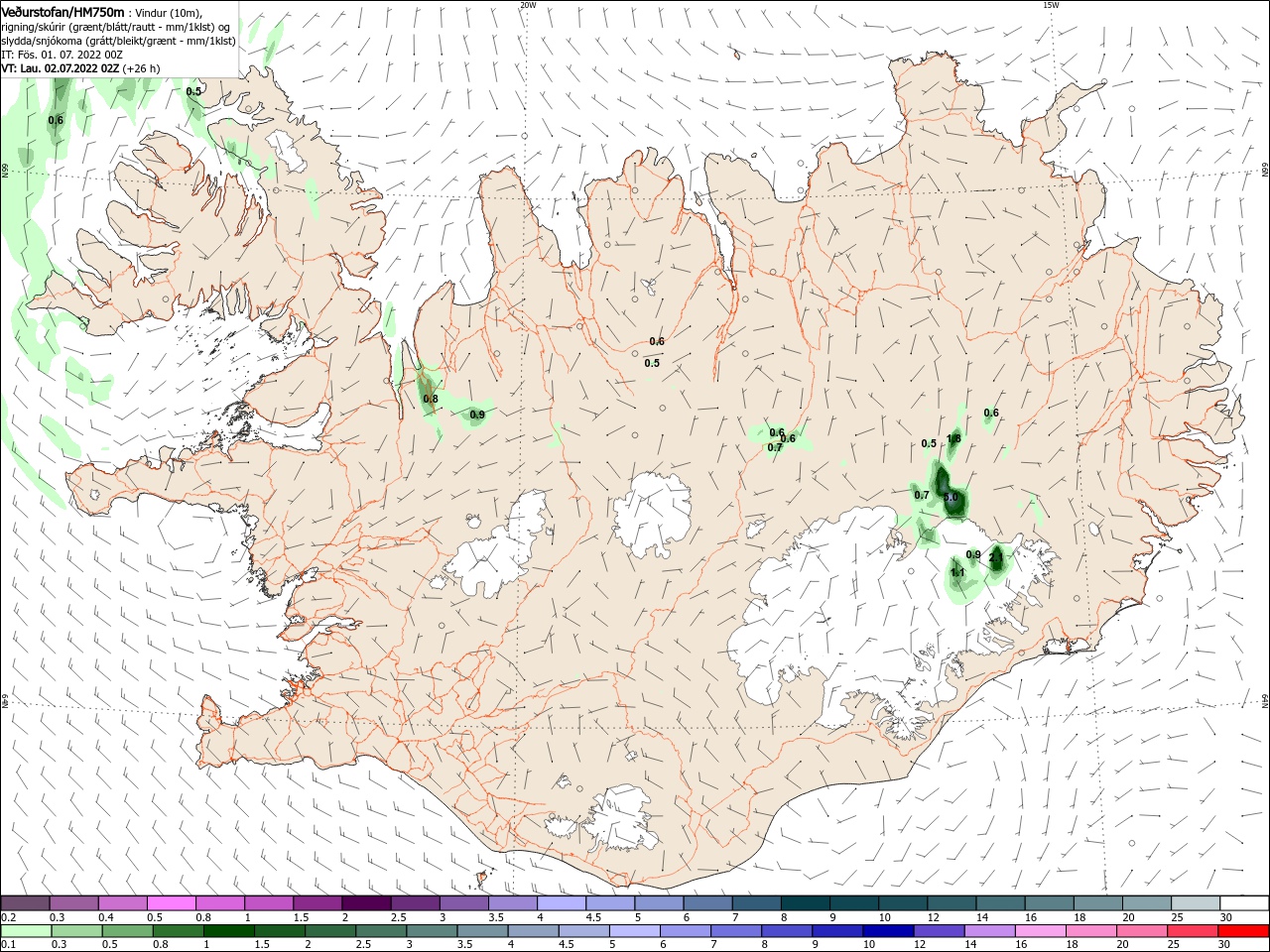Click the 2.1 precipitation value
Image resolution: width=1270 pixels, height=952 pixels.
[996, 558]
